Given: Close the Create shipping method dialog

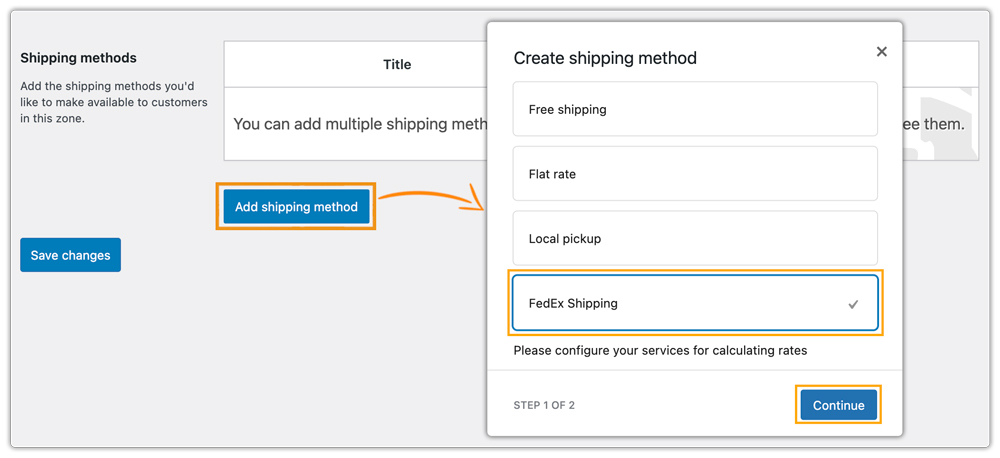Looking at the screenshot, I should [x=881, y=51].
